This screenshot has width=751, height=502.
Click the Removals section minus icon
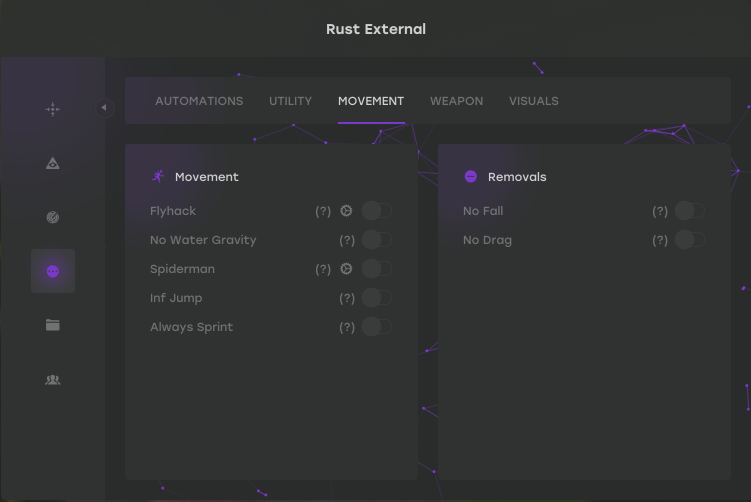471,177
